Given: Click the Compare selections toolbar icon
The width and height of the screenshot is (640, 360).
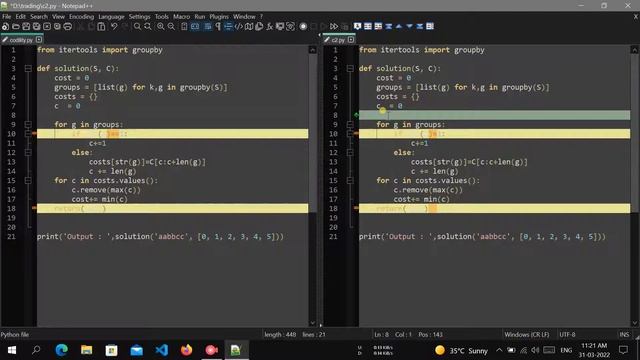Looking at the screenshot, I should coord(378,27).
